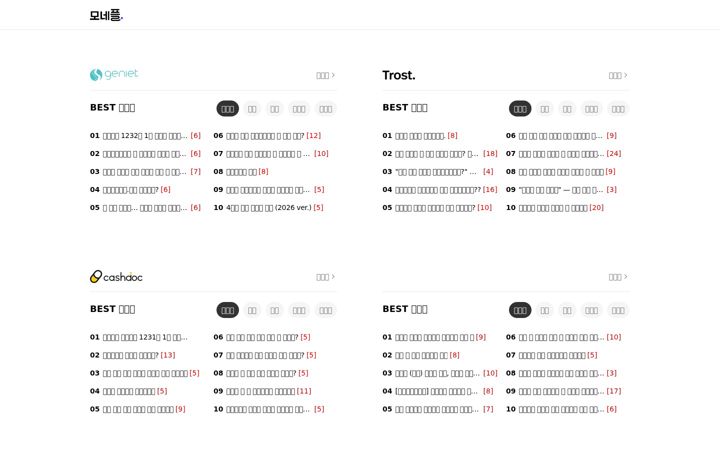720x450 pixels.
Task: Open cashdoc post 01 mentioning 1231
Action: (x=139, y=337)
